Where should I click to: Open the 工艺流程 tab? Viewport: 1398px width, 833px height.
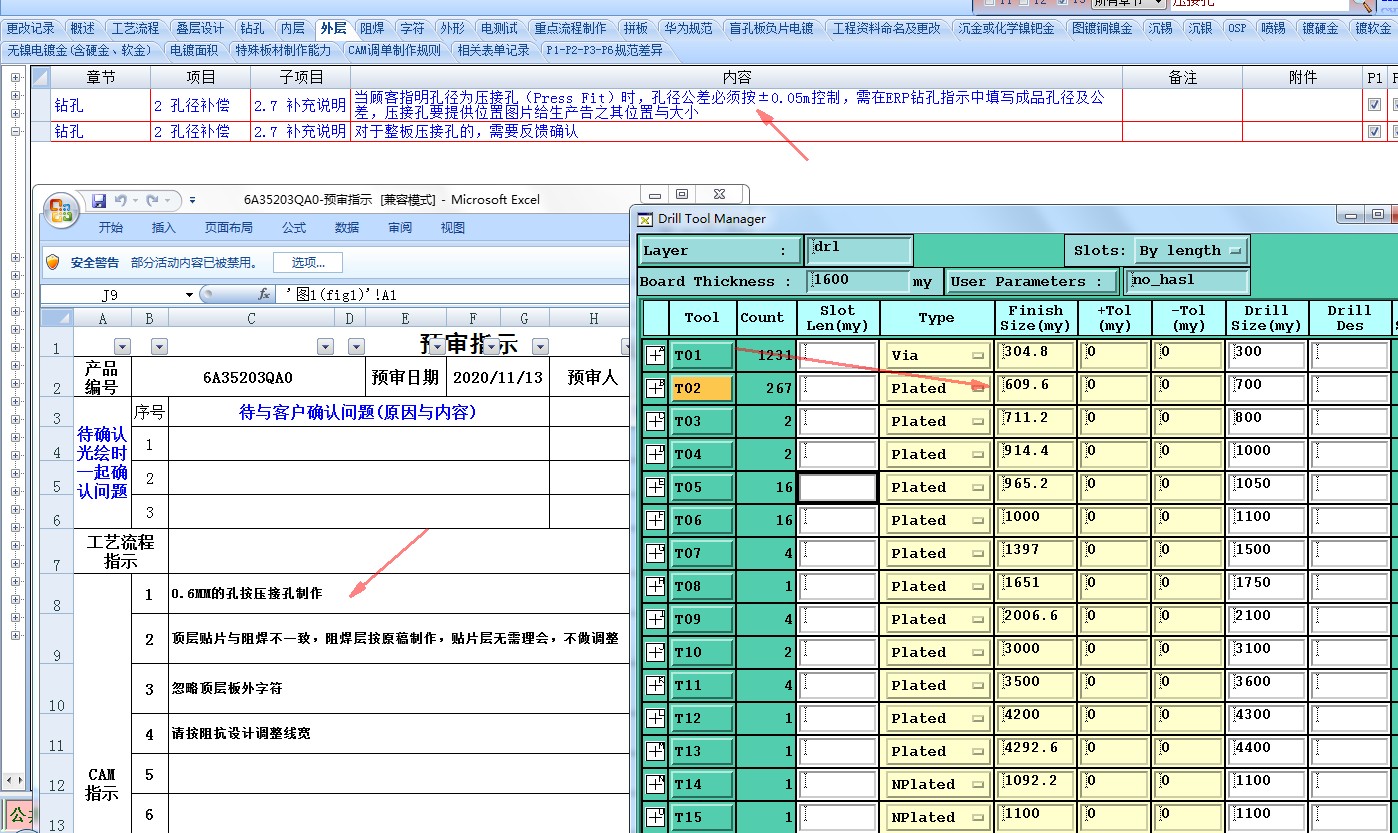135,29
